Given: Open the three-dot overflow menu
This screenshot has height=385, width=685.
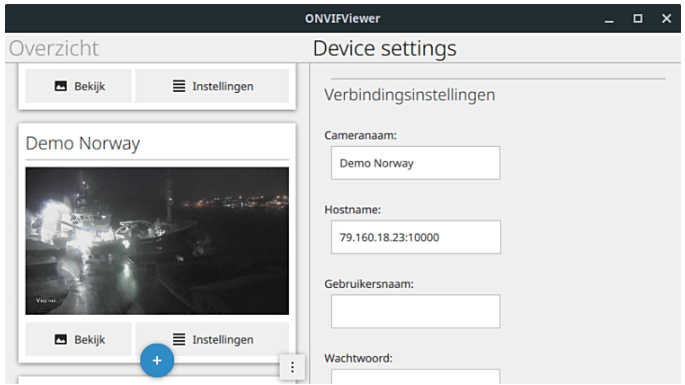Looking at the screenshot, I should coord(292,367).
